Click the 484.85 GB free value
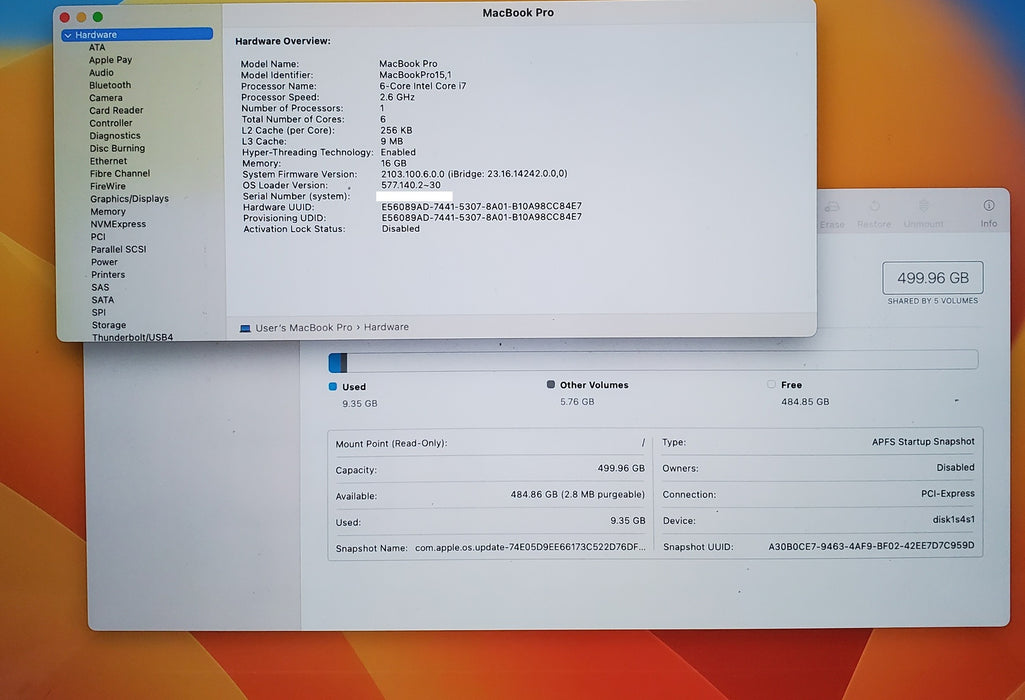Image resolution: width=1025 pixels, height=700 pixels. [805, 402]
